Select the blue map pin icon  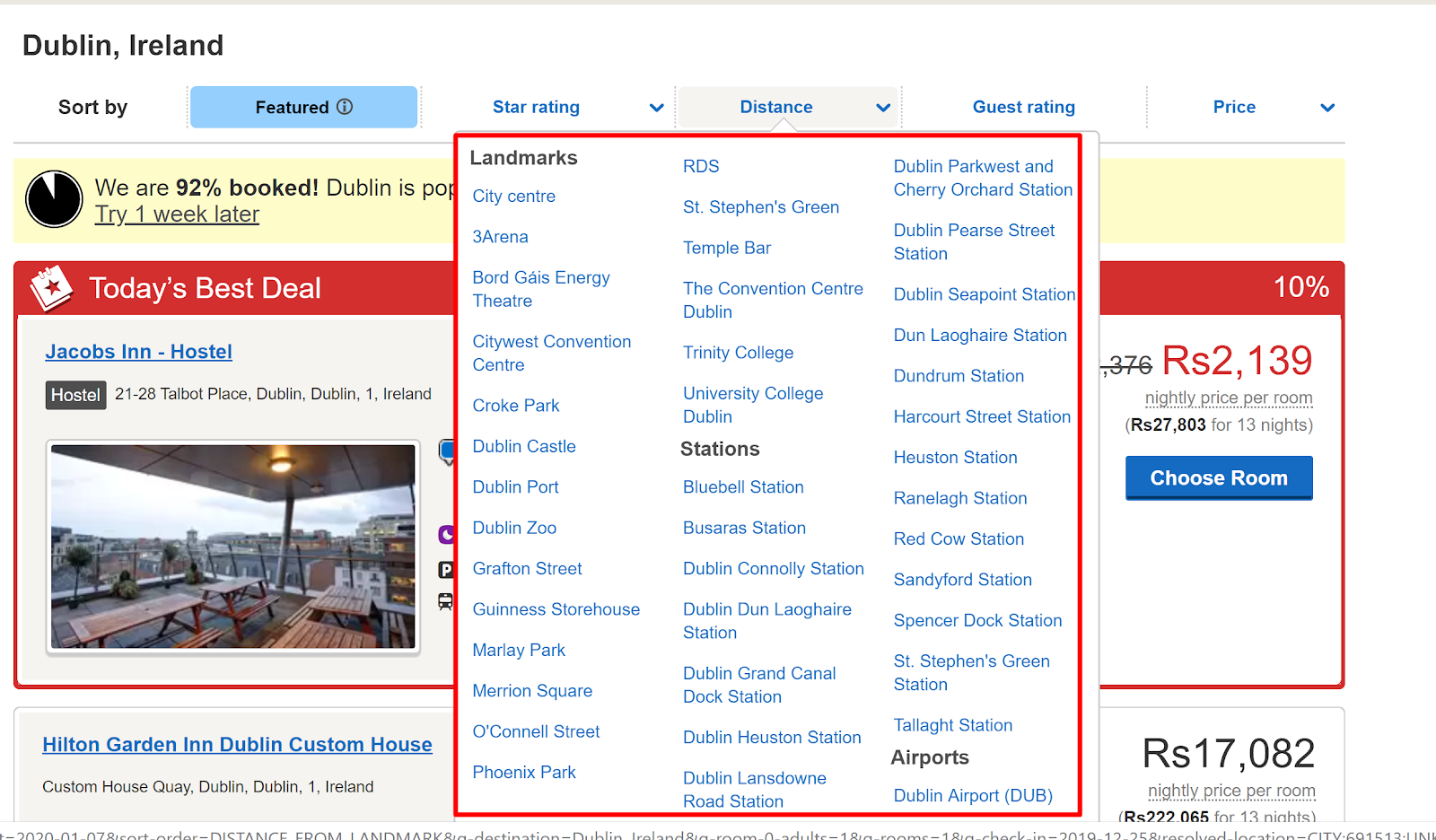[448, 452]
